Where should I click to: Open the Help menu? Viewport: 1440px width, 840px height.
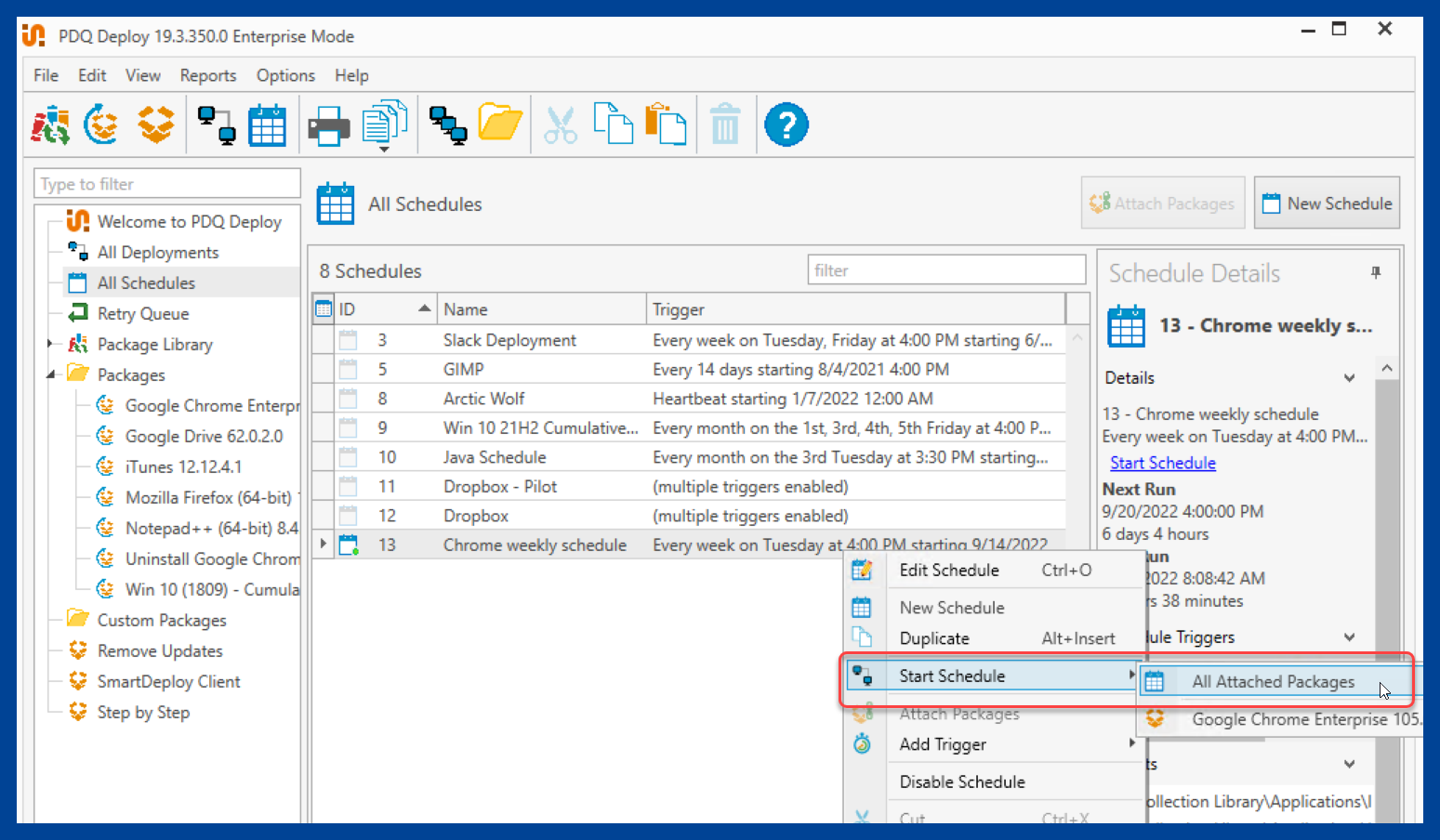(351, 75)
